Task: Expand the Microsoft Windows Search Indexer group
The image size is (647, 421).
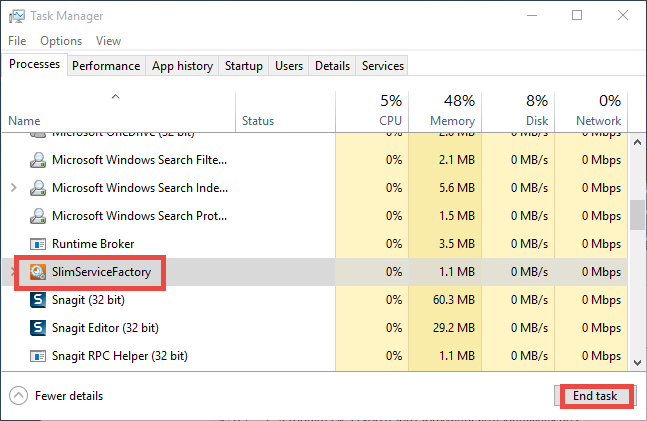Action: click(x=14, y=188)
